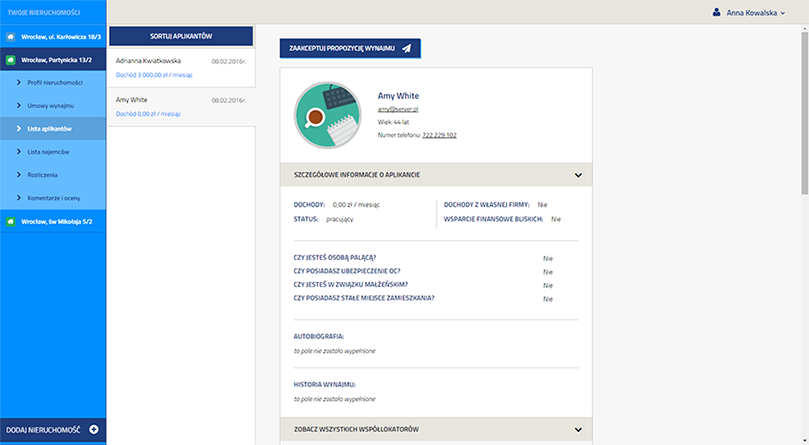Click the paper plane icon on accept button
809x445 pixels.
407,48
